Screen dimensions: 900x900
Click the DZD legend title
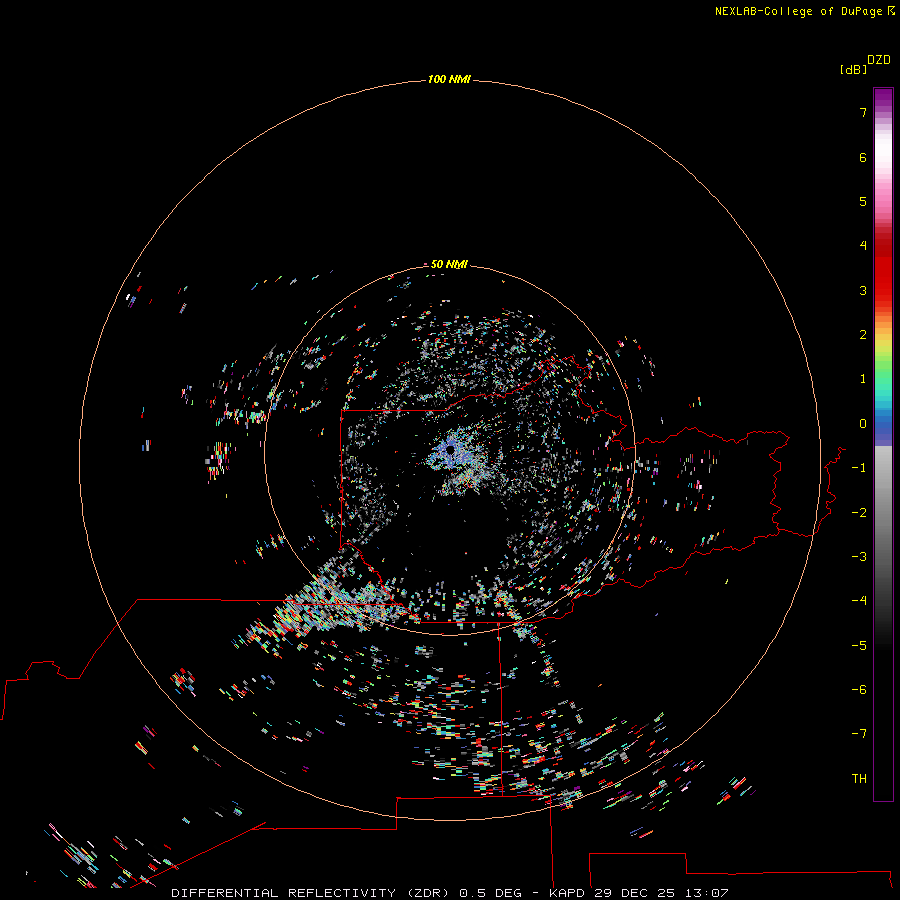tap(879, 60)
